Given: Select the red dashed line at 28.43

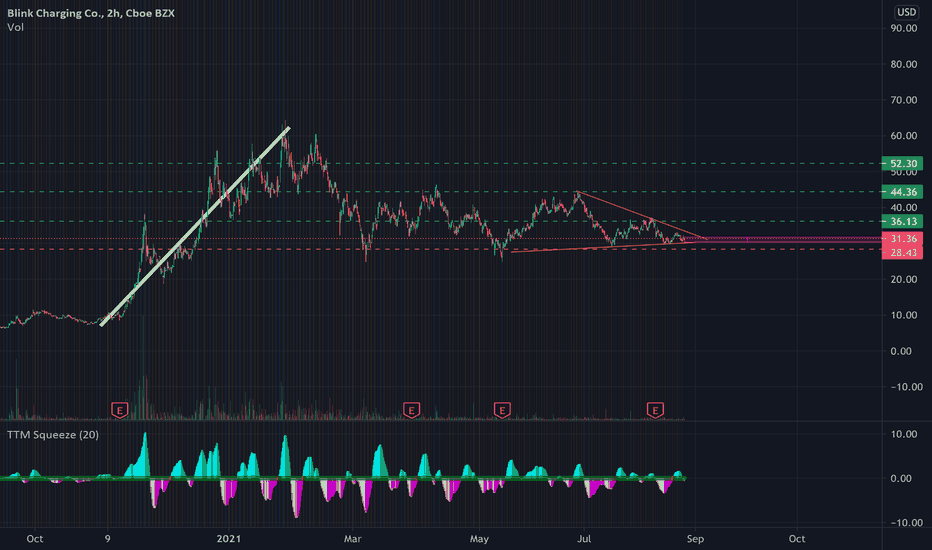Looking at the screenshot, I should (440, 250).
